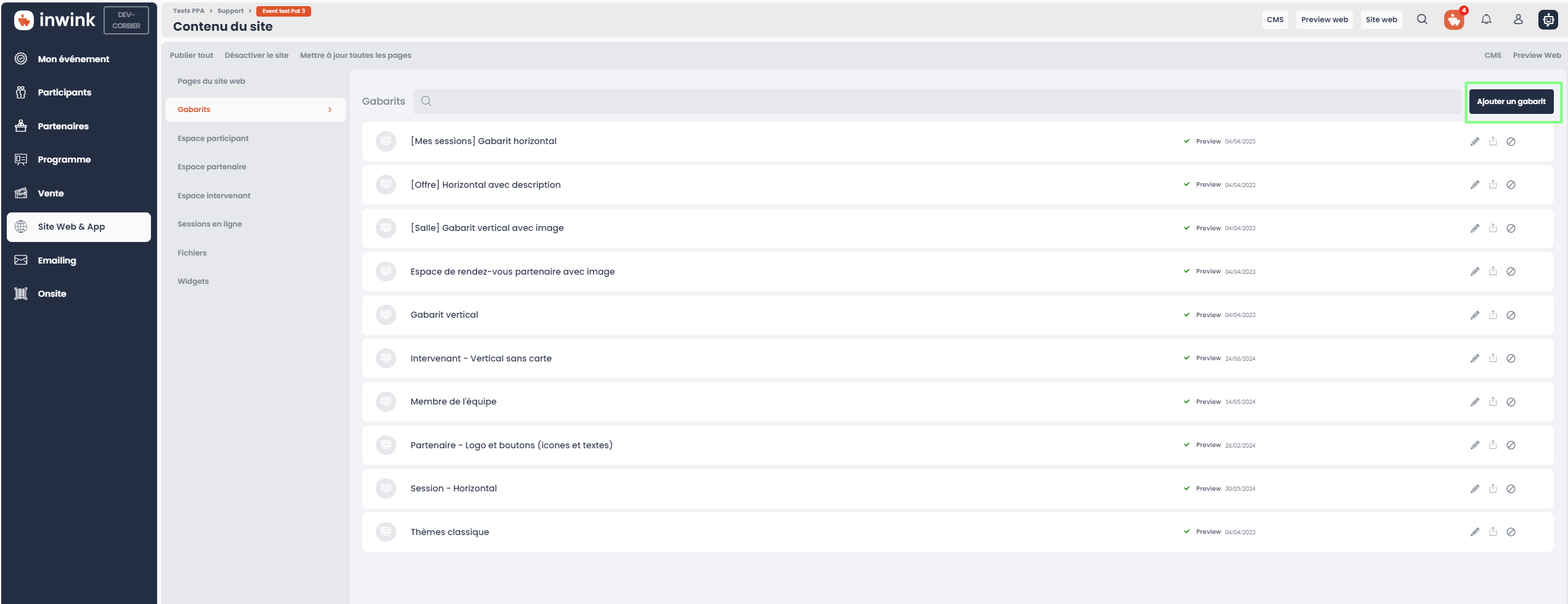Open user profile icon

click(1518, 20)
